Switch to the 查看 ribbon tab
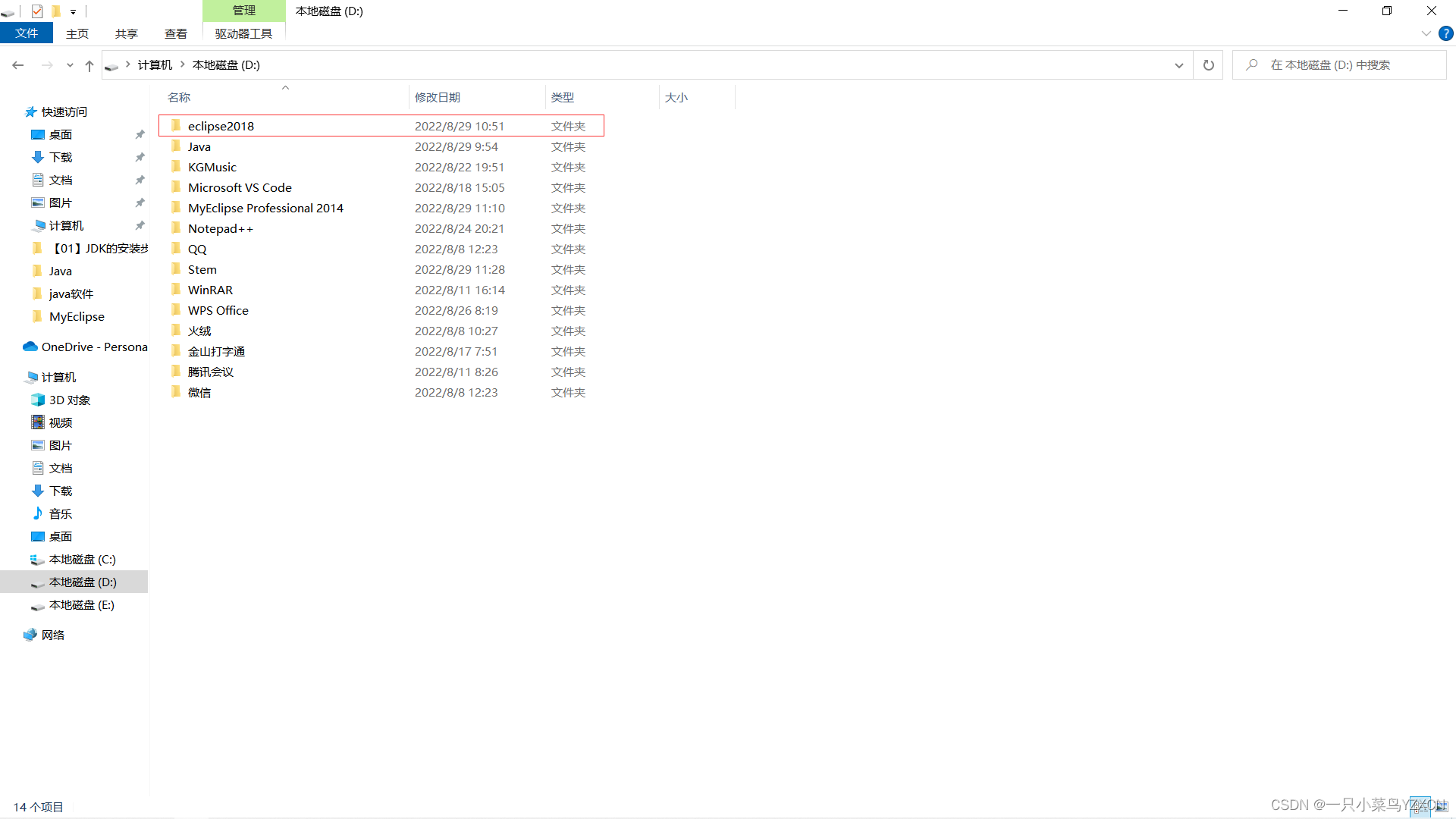The width and height of the screenshot is (1456, 819). (175, 33)
